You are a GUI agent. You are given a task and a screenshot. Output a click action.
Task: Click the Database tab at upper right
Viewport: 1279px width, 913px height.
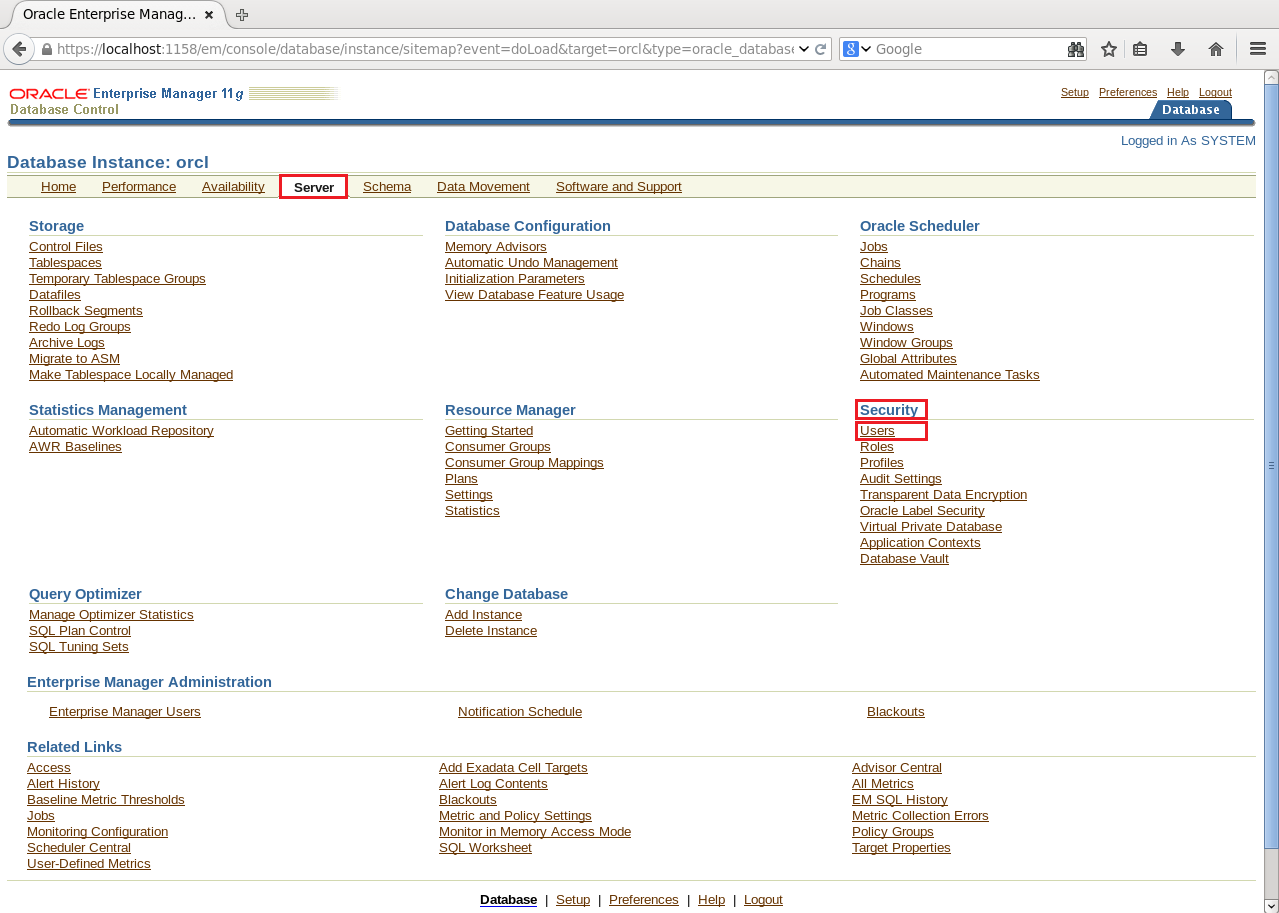[1191, 110]
